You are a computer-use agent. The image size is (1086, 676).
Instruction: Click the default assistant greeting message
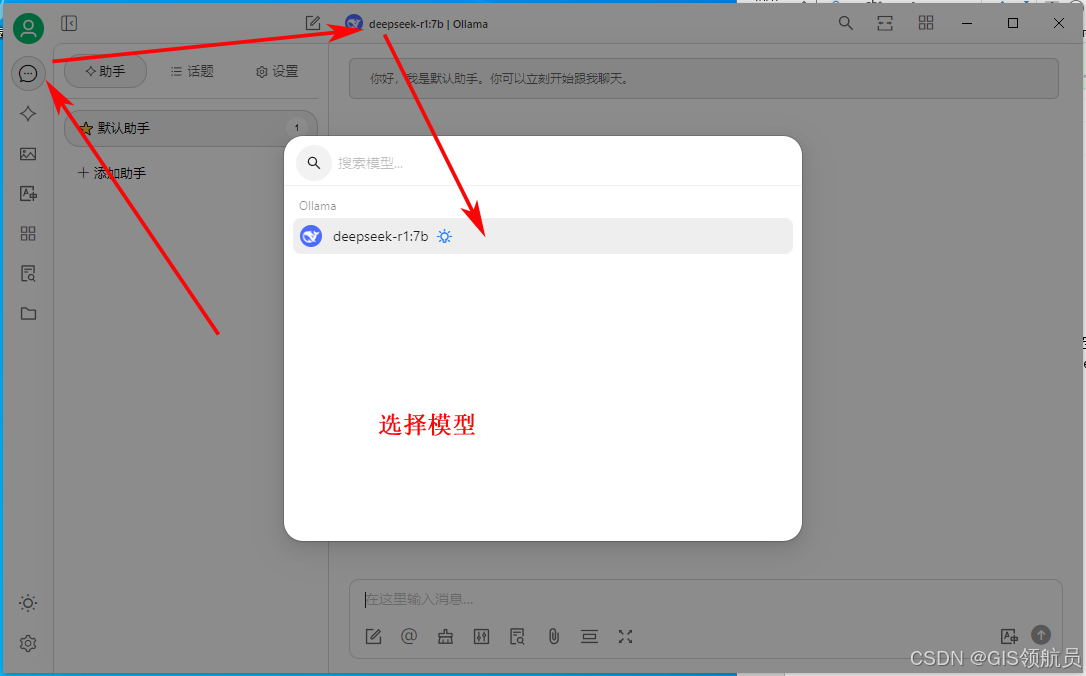[x=704, y=79]
